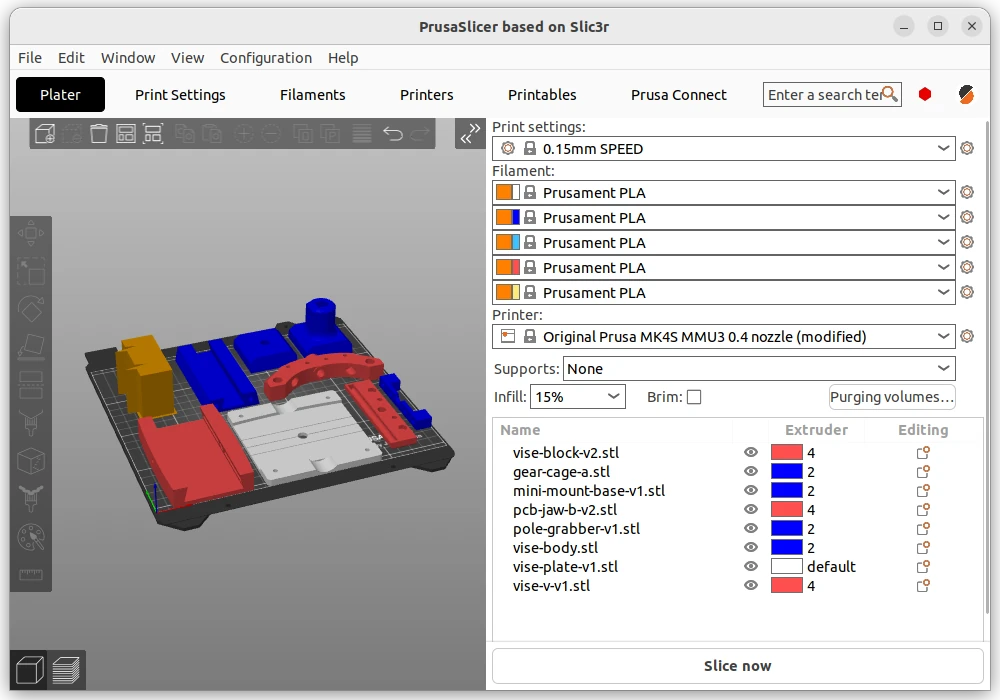Open the Configuration menu

click(x=266, y=58)
